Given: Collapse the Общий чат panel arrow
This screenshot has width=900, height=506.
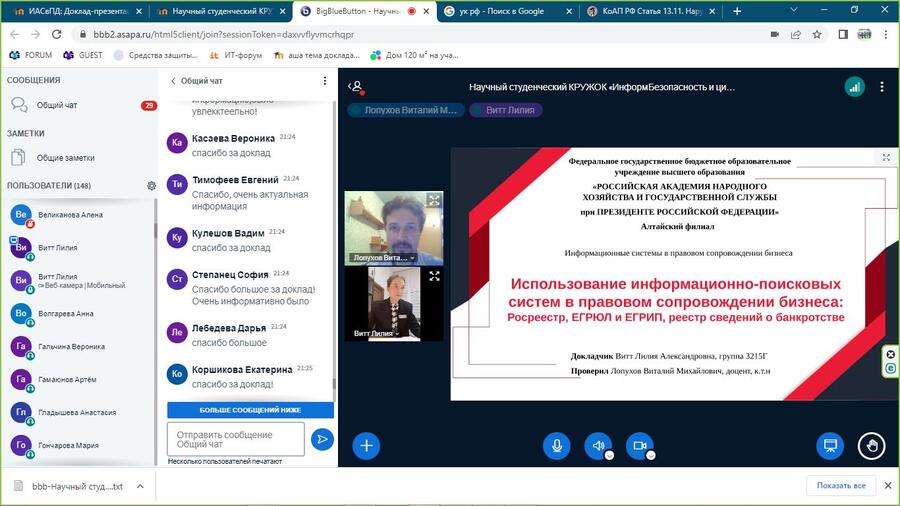Looking at the screenshot, I should 173,81.
